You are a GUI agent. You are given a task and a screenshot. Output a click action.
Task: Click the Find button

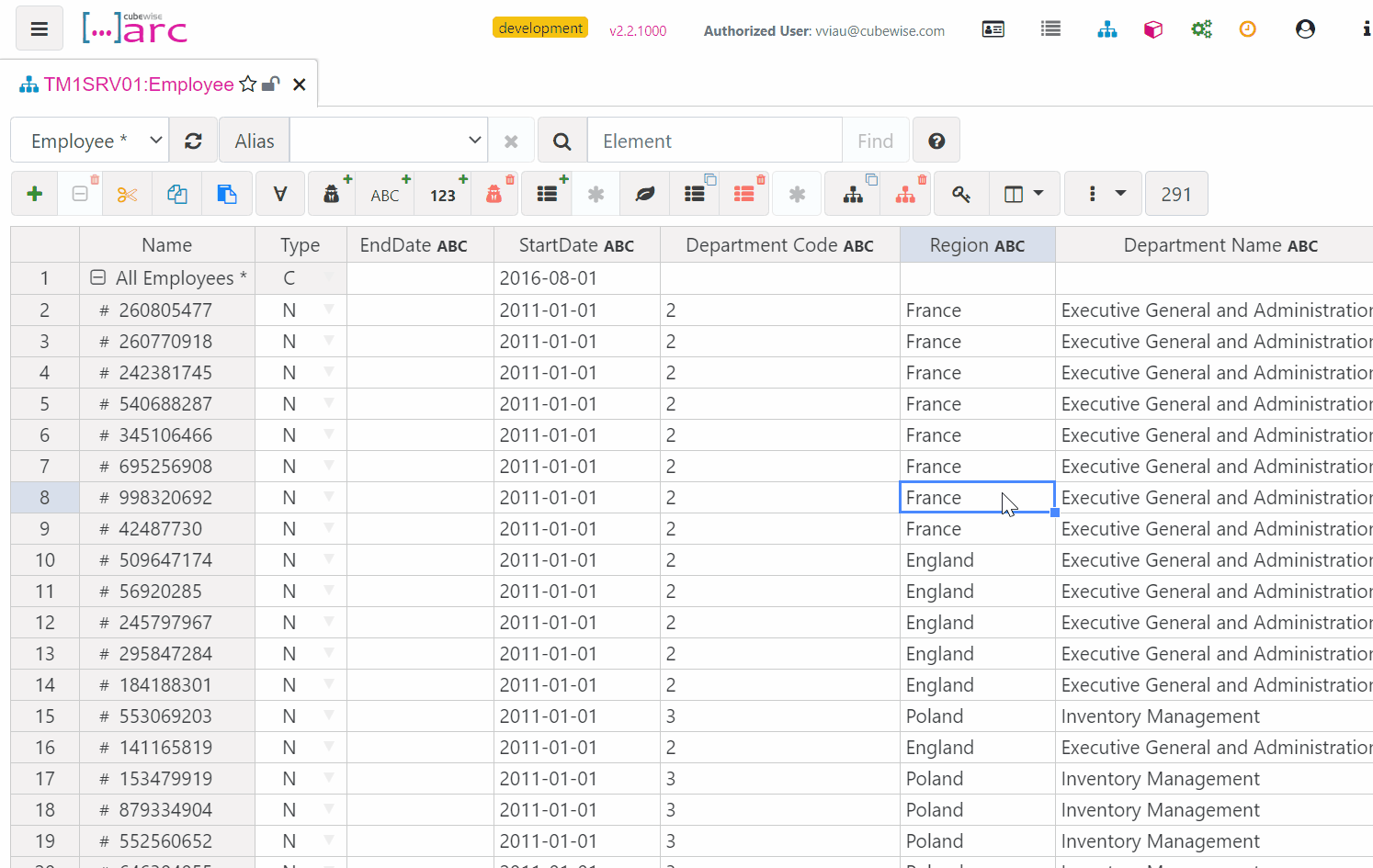pos(875,141)
